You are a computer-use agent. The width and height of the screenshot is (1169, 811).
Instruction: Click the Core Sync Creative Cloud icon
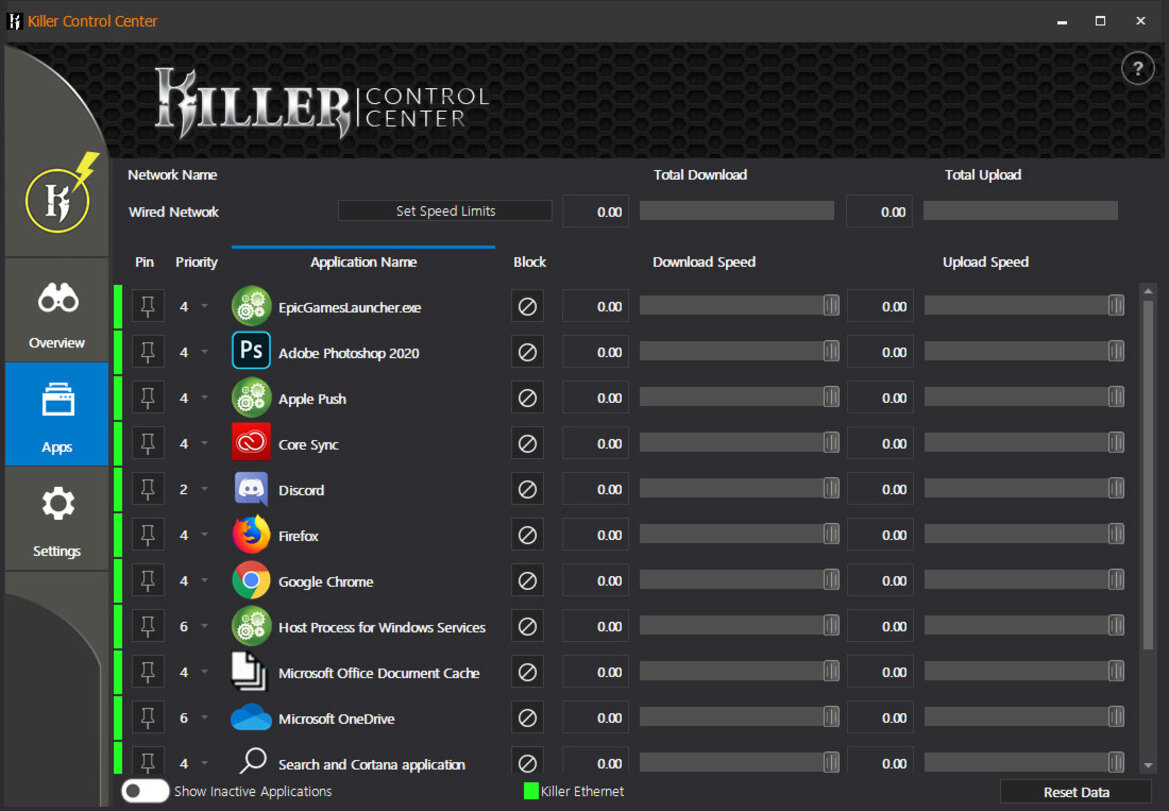point(251,443)
